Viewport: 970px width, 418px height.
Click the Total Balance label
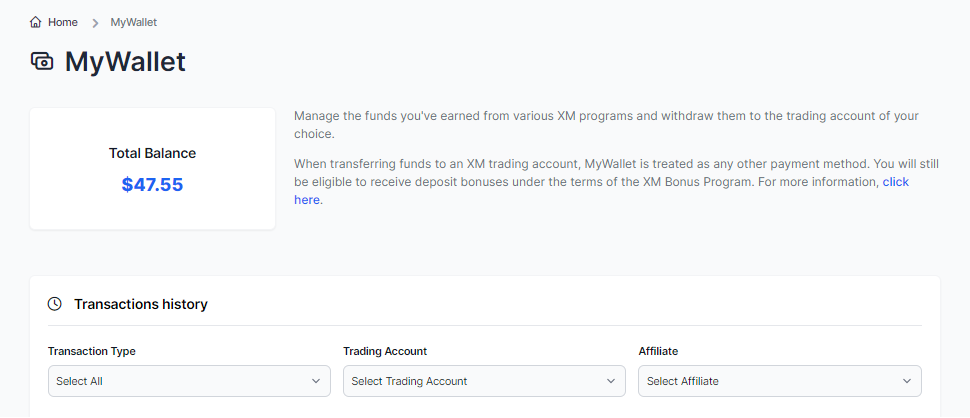(152, 154)
